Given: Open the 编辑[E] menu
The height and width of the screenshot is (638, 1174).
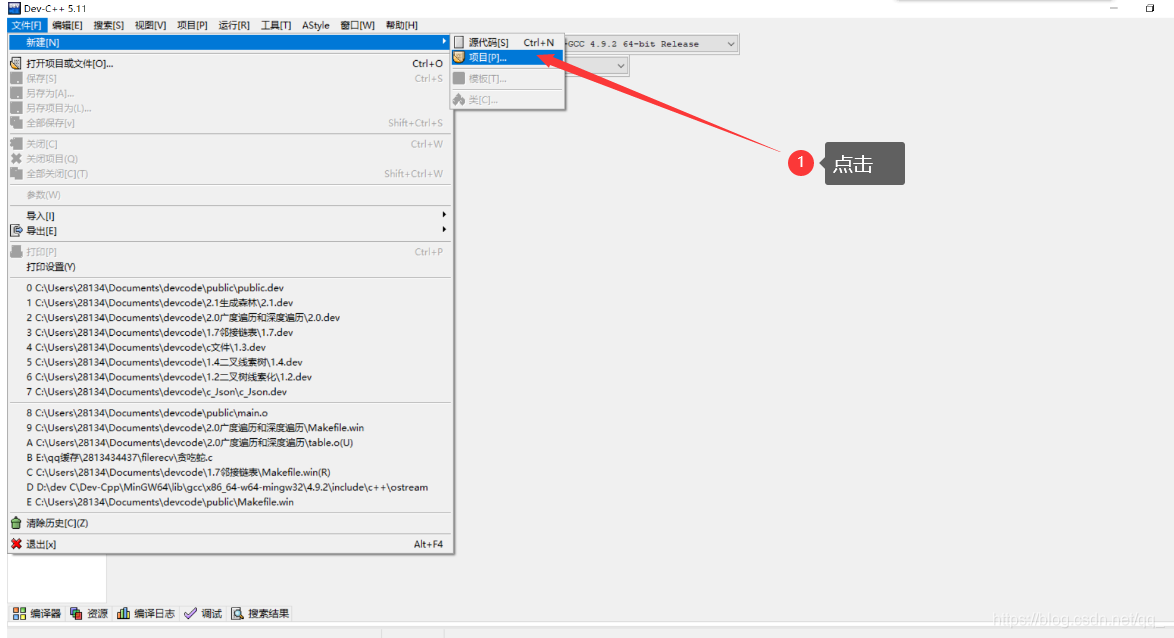Looking at the screenshot, I should (67, 25).
